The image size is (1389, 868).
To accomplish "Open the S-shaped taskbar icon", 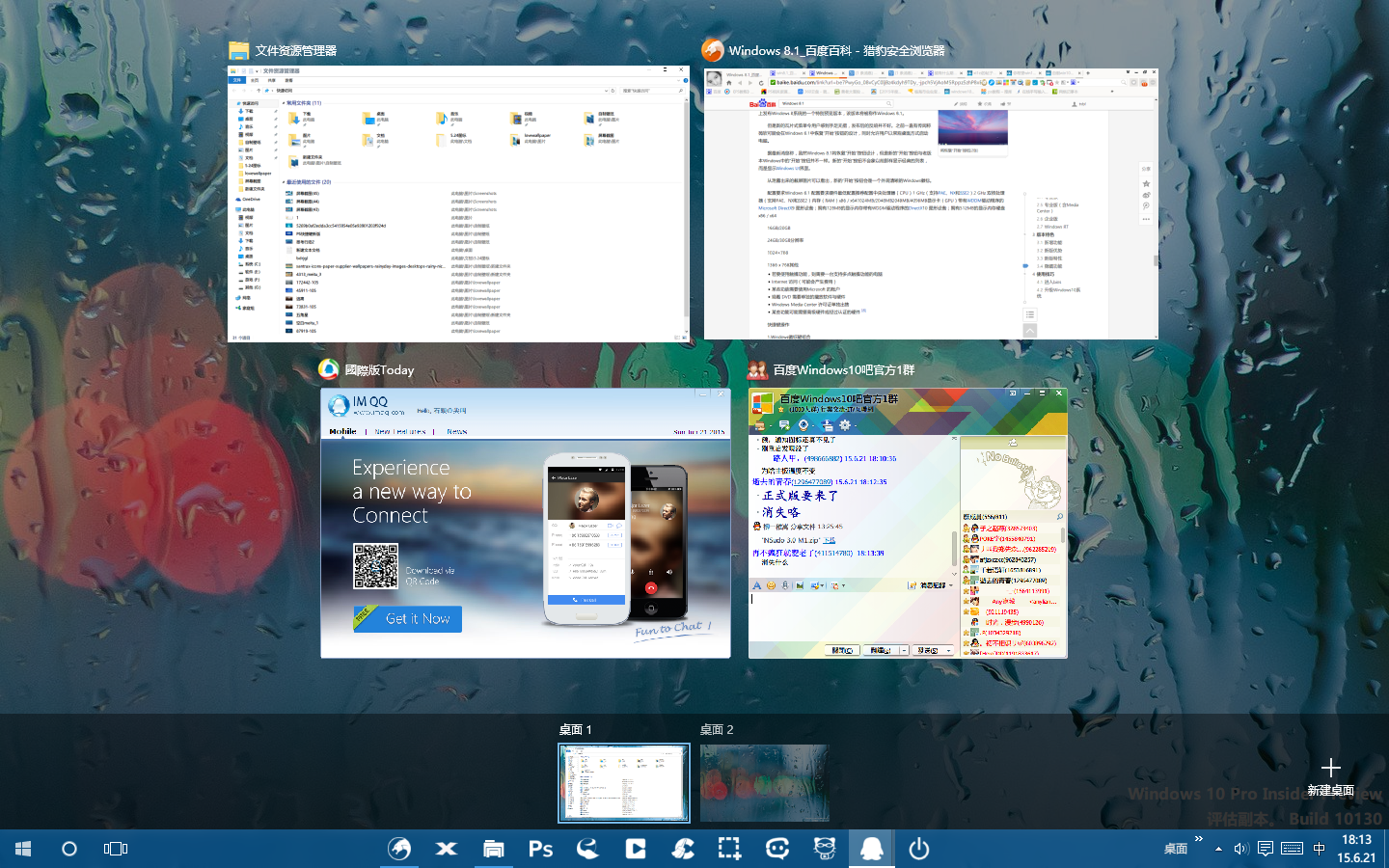I will (682, 849).
